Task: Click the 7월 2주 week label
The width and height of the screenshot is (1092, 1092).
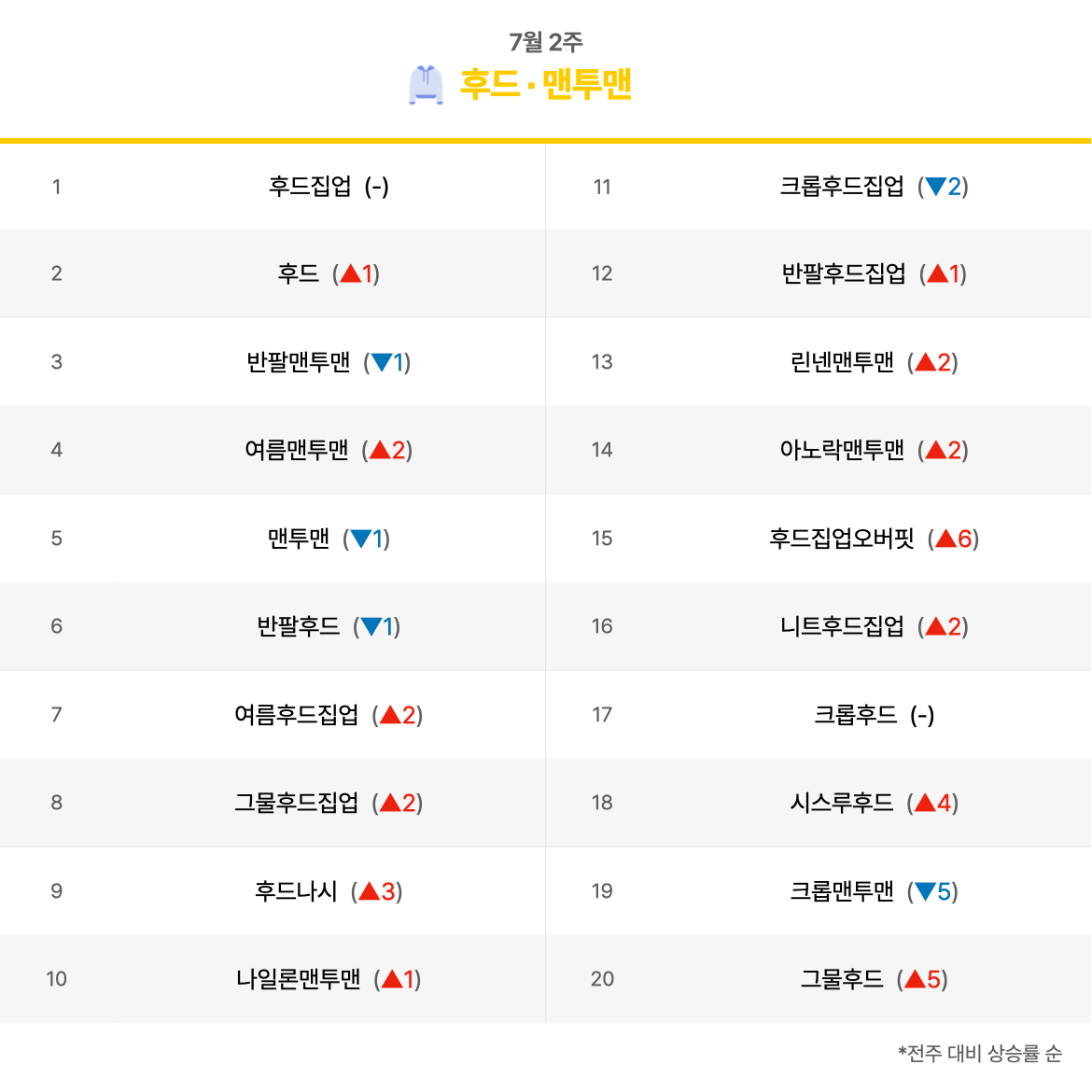Action: 546,42
